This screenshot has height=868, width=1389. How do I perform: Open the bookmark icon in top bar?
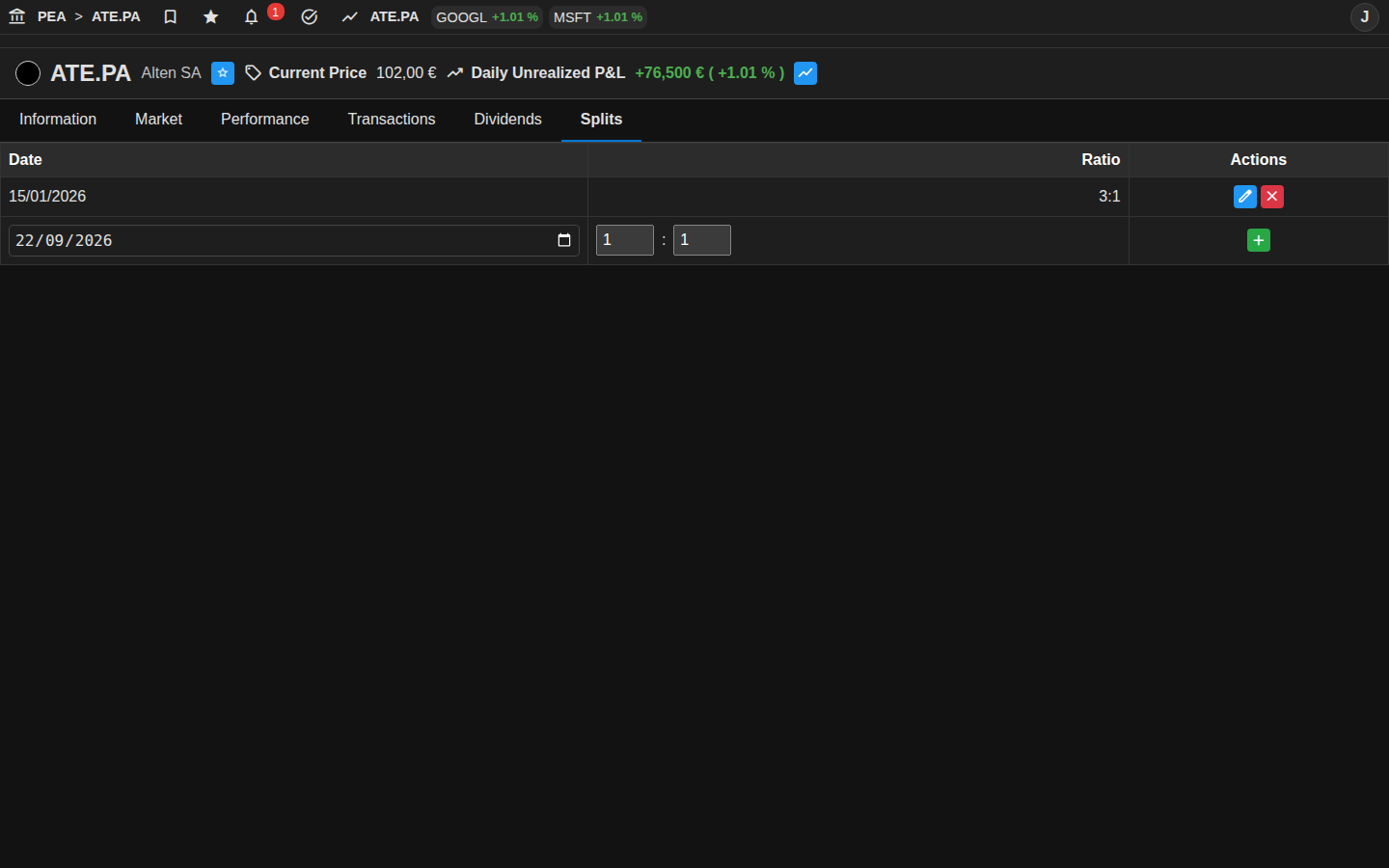(x=170, y=16)
